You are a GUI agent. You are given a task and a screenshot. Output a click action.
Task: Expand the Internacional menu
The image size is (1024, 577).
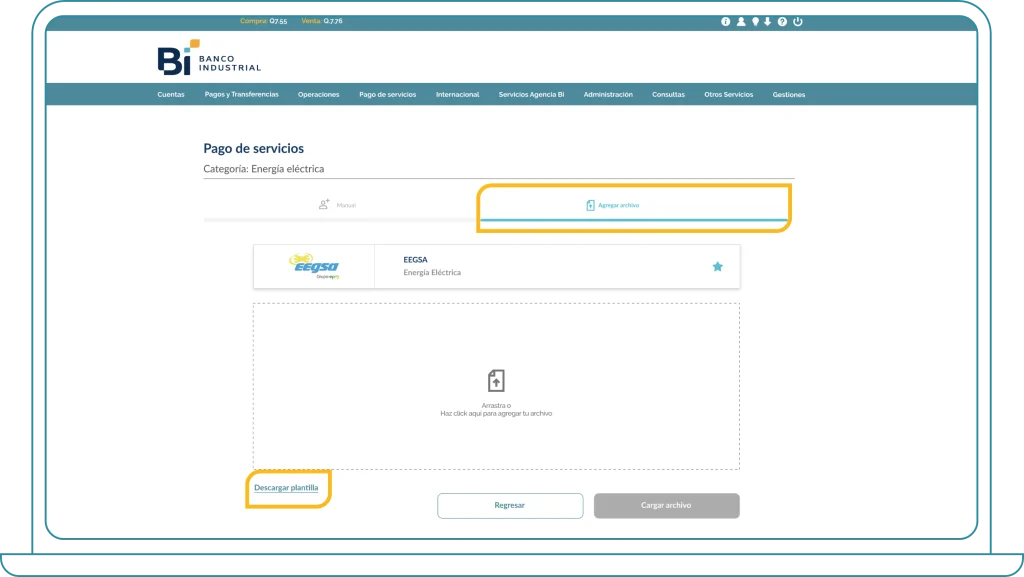coord(457,95)
